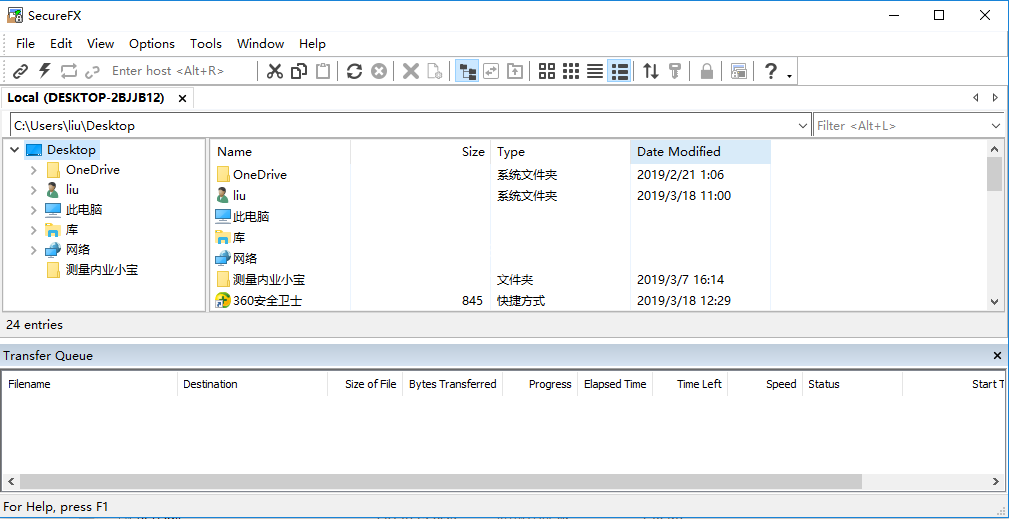The width and height of the screenshot is (1009, 519).
Task: Click the Synchronize folders icon
Action: [491, 71]
